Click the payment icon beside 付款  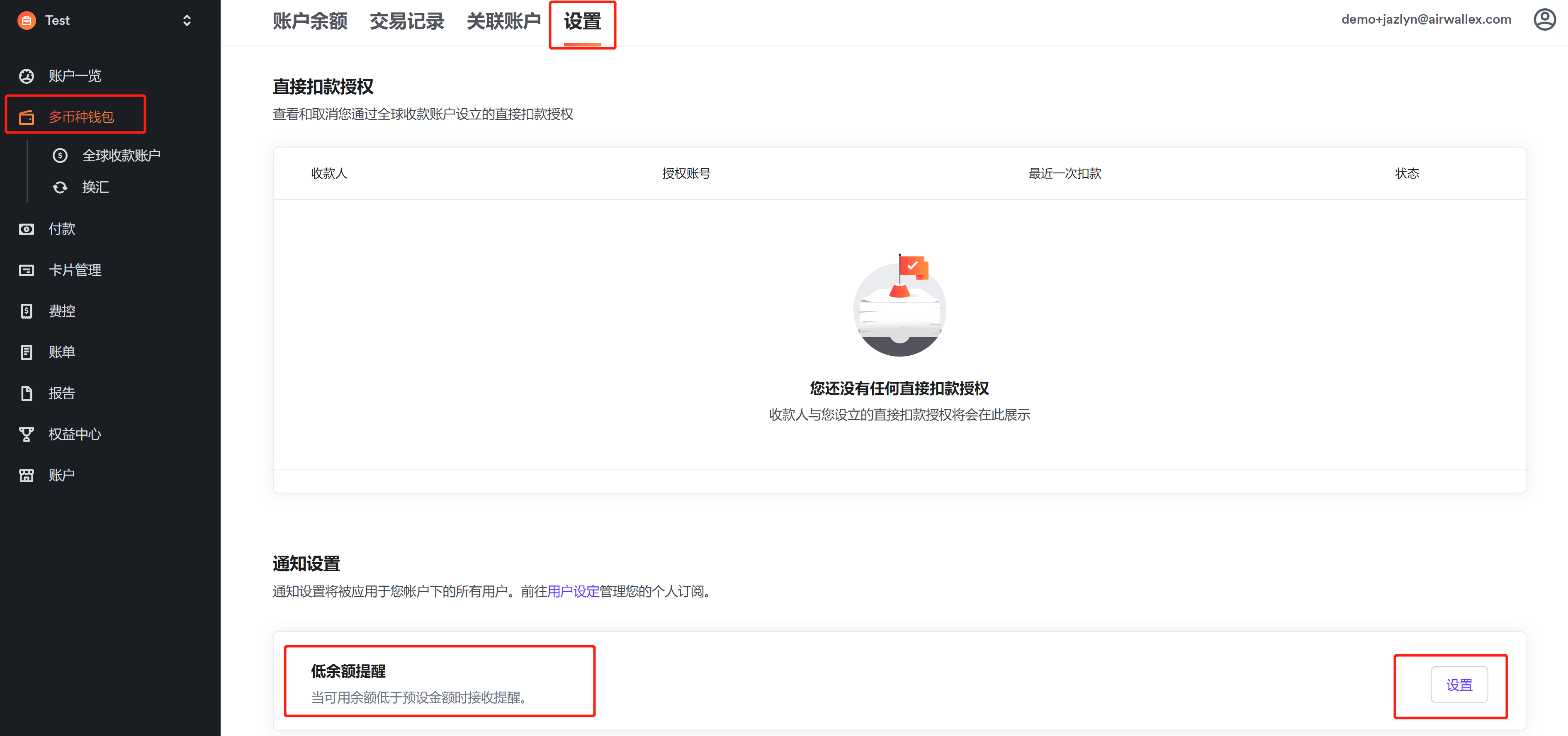(x=26, y=229)
